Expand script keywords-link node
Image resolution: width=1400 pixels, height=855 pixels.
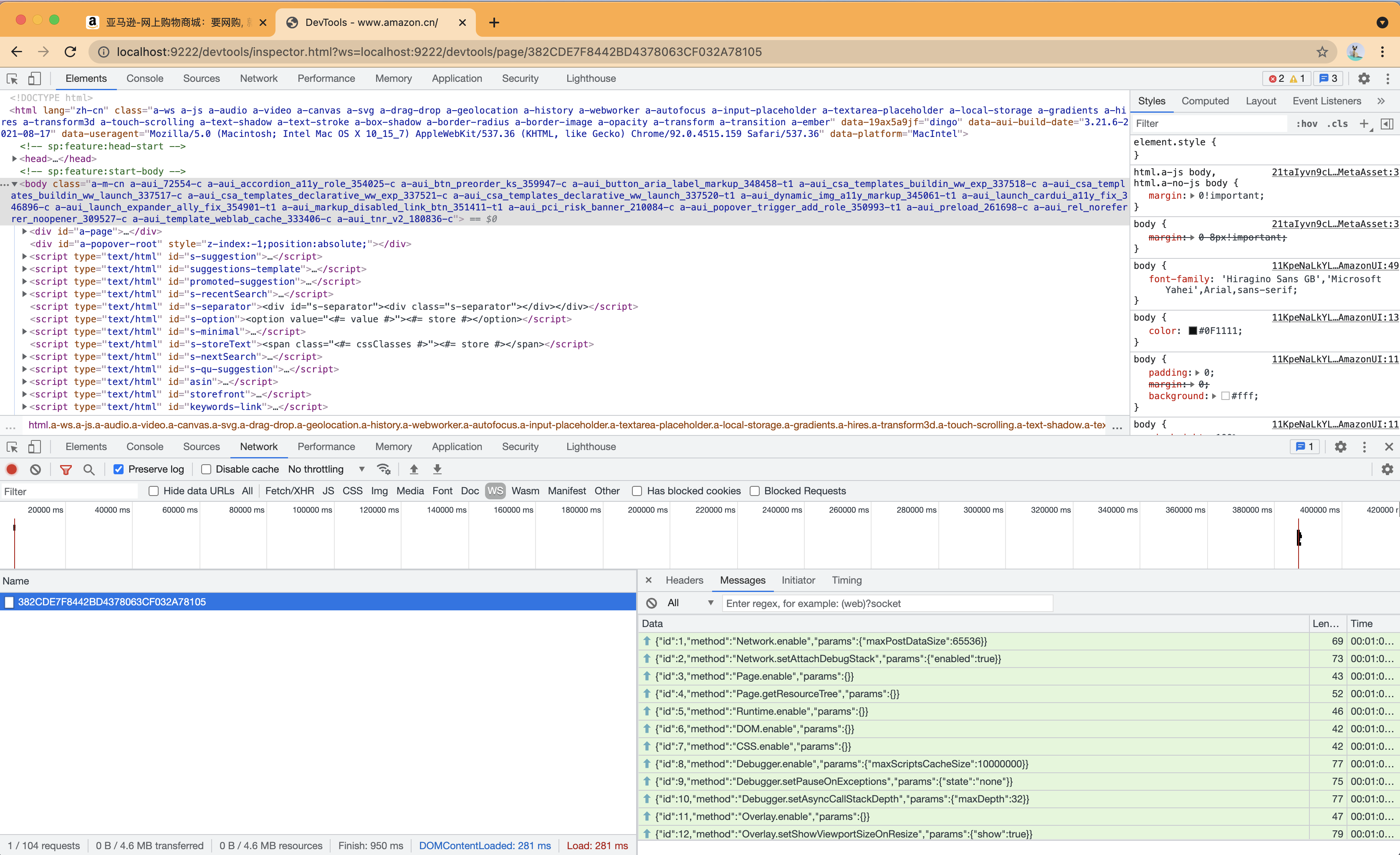pyautogui.click(x=25, y=407)
